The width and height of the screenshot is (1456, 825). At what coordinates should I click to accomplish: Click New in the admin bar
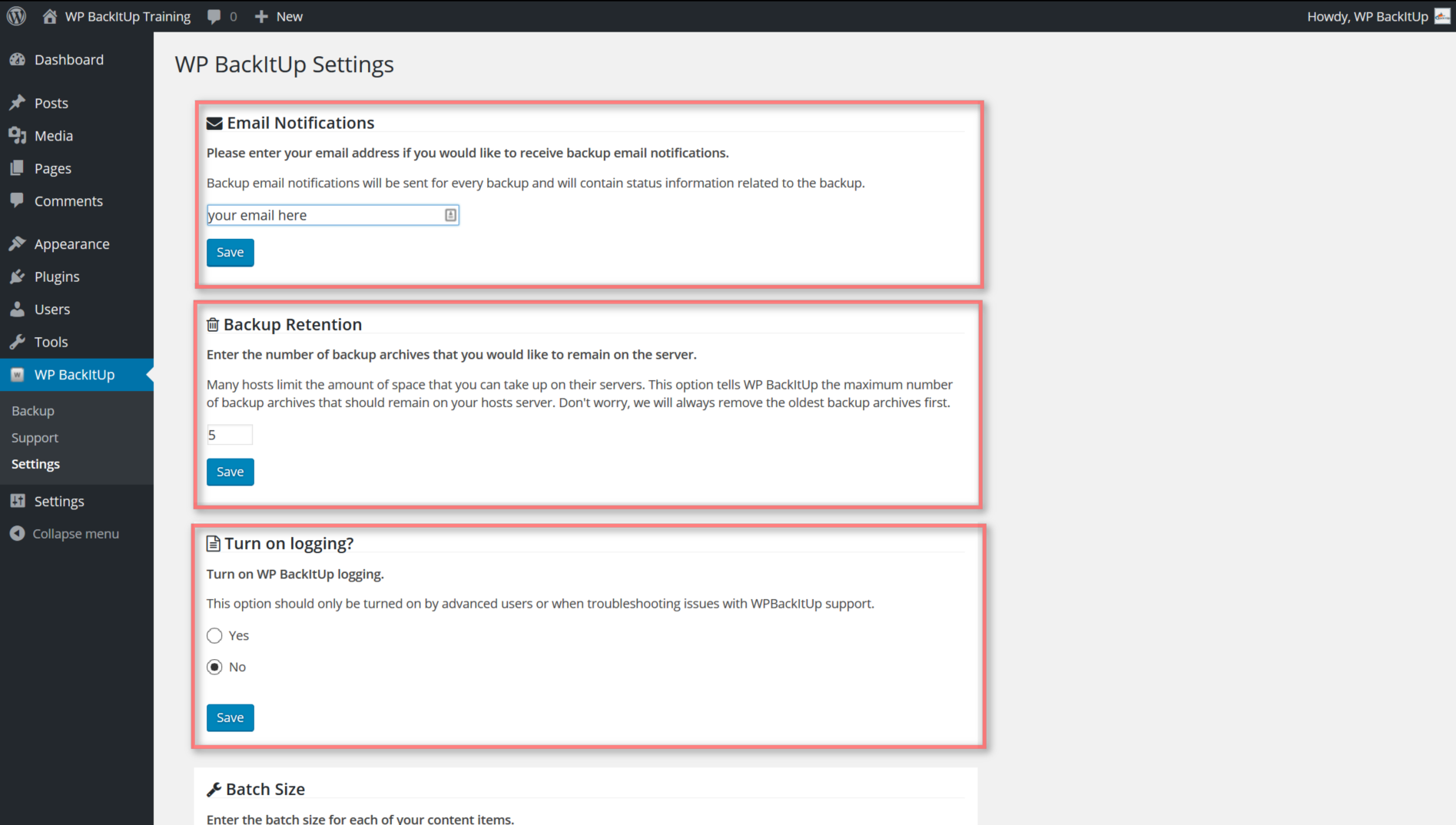click(x=290, y=16)
